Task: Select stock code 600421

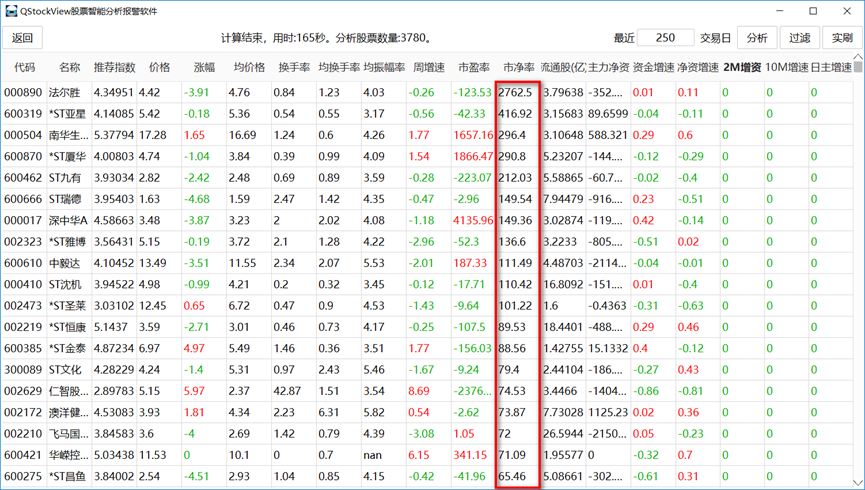Action: (x=23, y=455)
